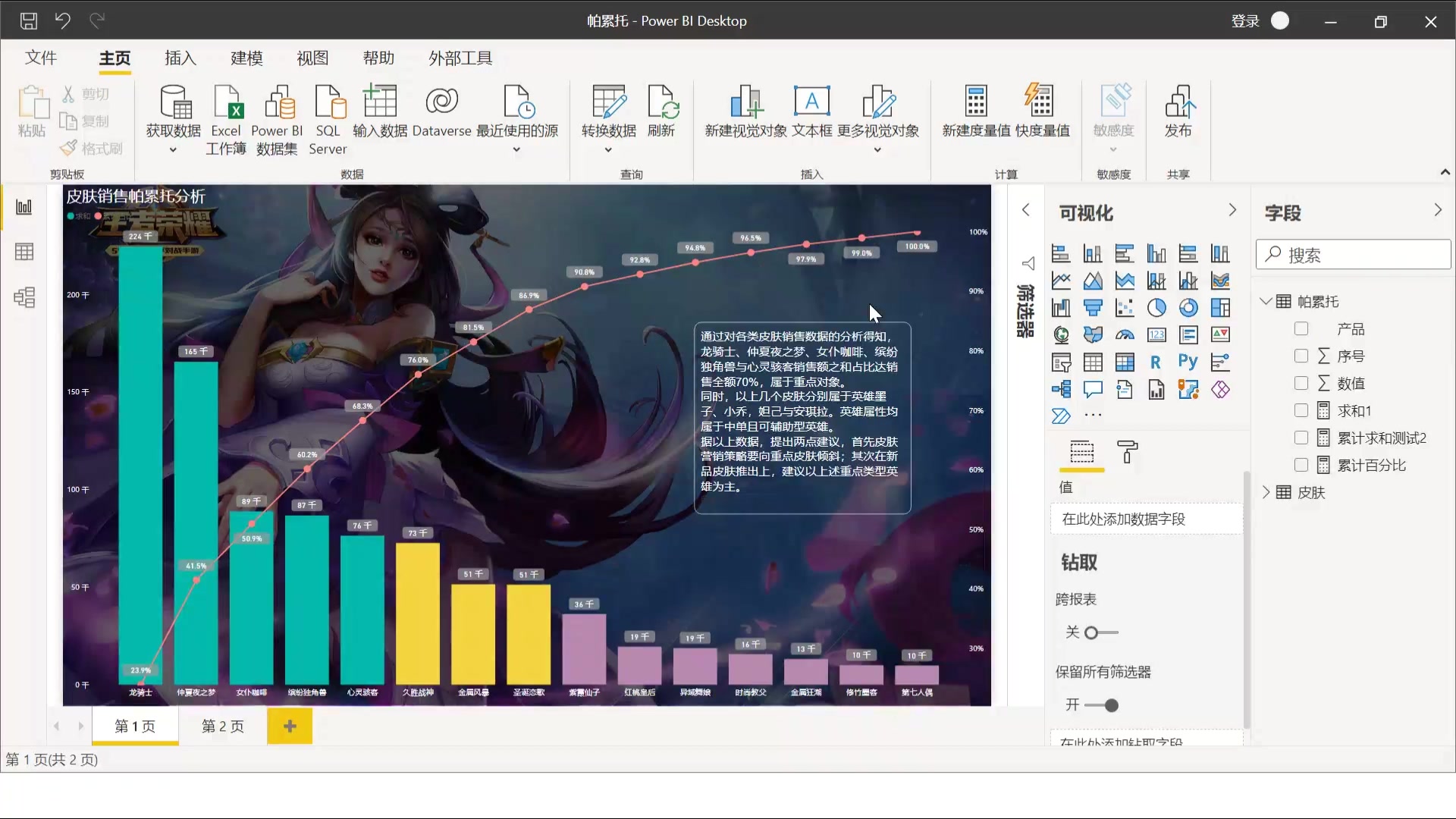Click the 搜索 fields search box

click(x=1354, y=255)
